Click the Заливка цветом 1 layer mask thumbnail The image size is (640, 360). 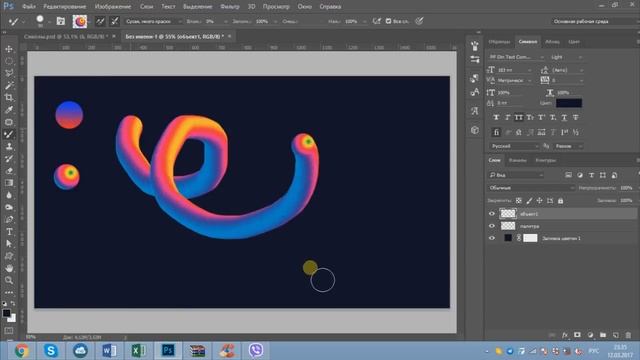[x=530, y=238]
